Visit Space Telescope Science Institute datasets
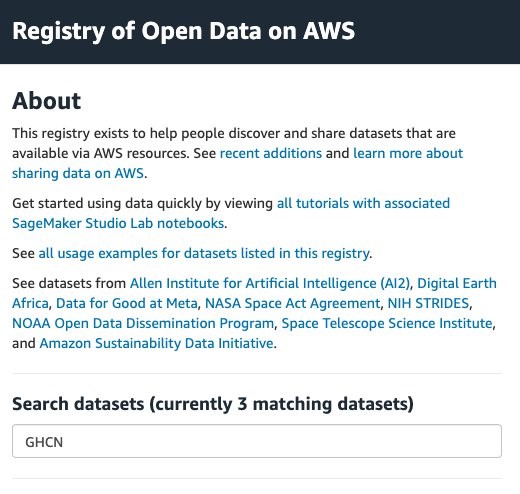The width and height of the screenshot is (520, 494). 387,323
